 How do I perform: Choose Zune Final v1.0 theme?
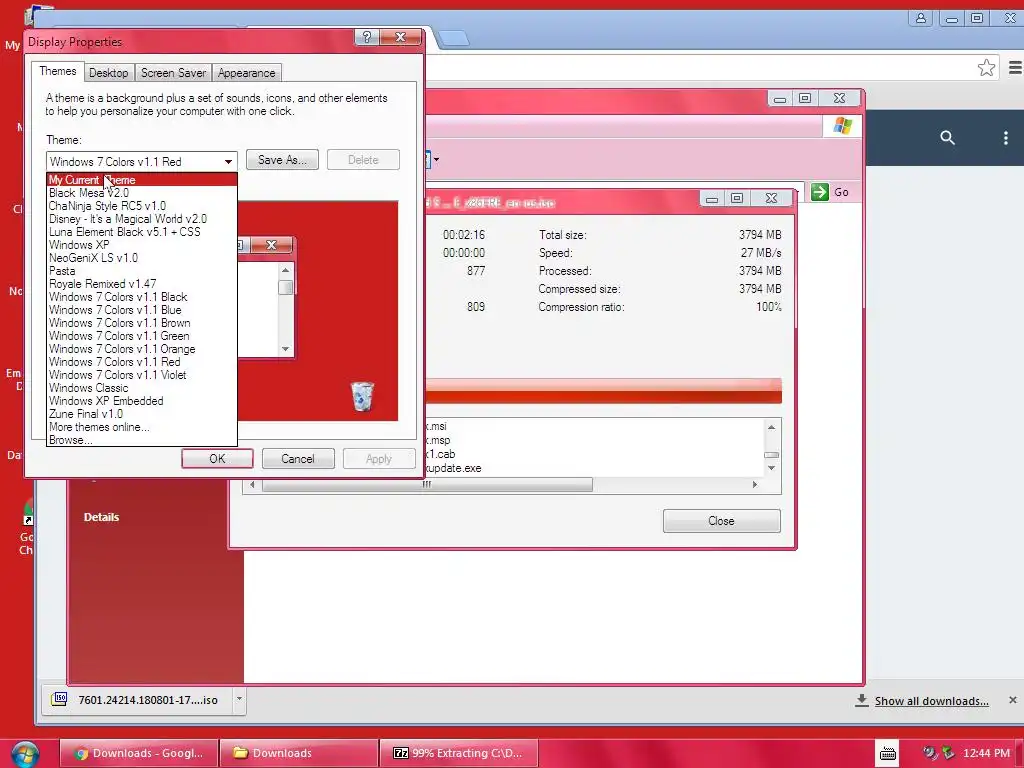(142, 414)
